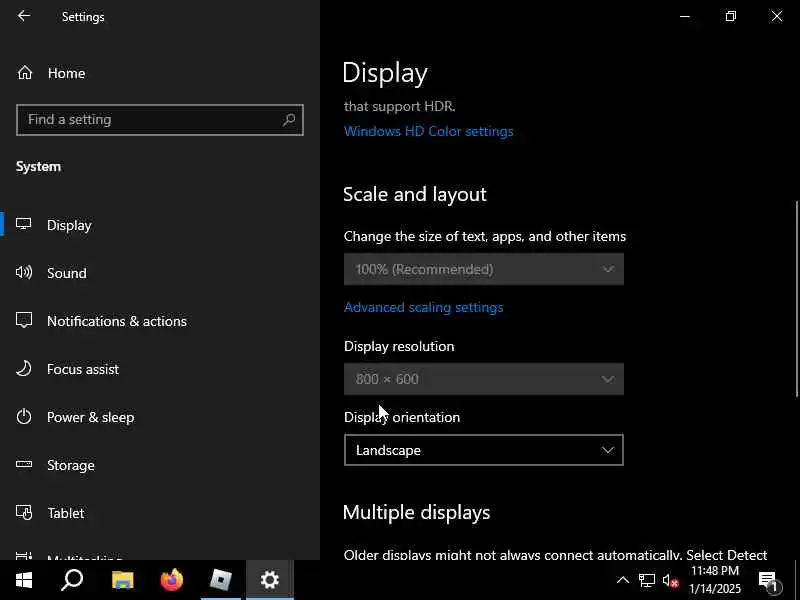Go back using the Settings back arrow
This screenshot has width=800, height=600.
(23, 16)
